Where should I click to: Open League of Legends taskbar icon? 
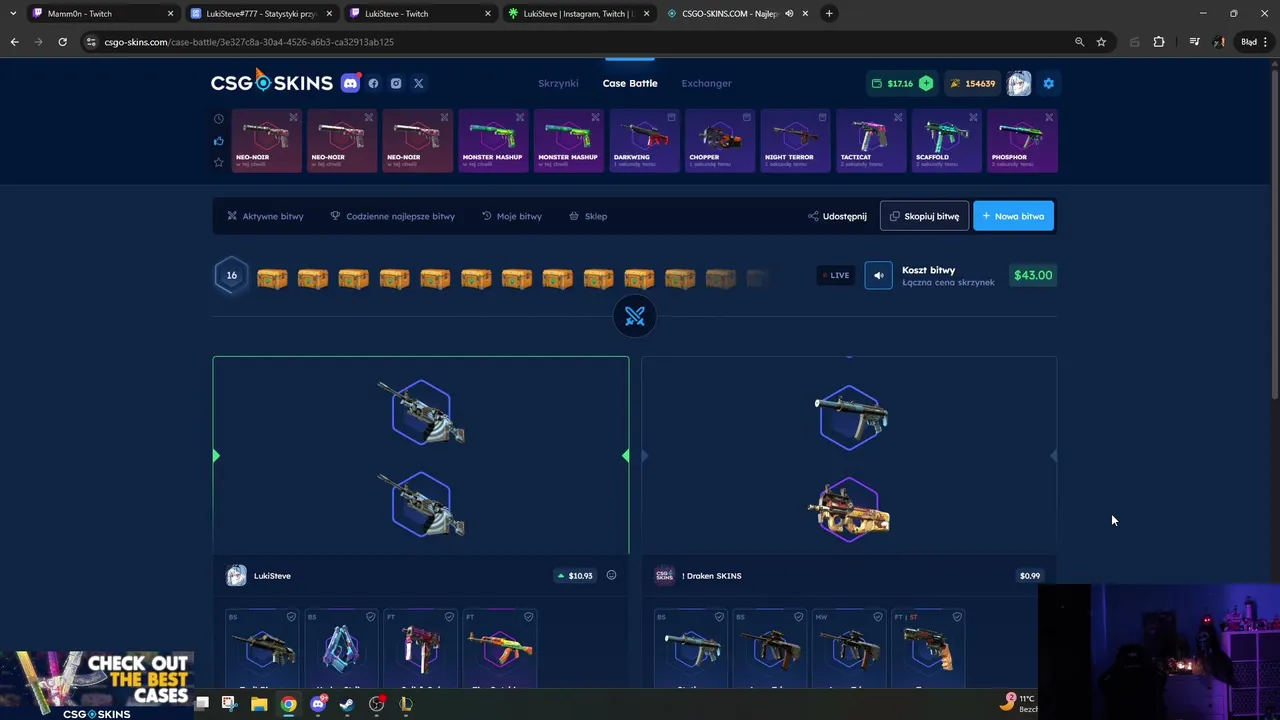(x=406, y=704)
